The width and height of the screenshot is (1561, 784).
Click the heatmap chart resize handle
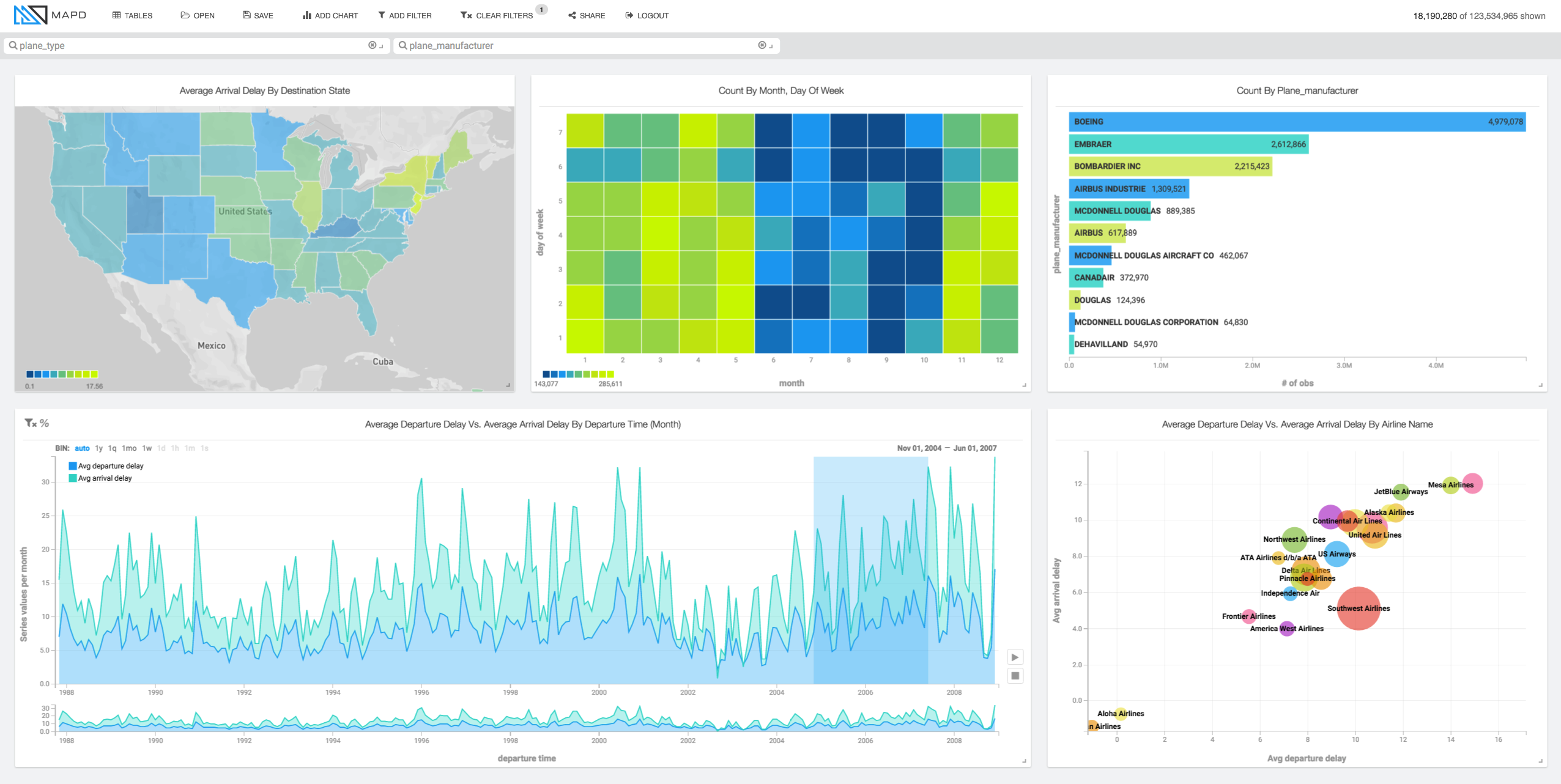pyautogui.click(x=1024, y=385)
